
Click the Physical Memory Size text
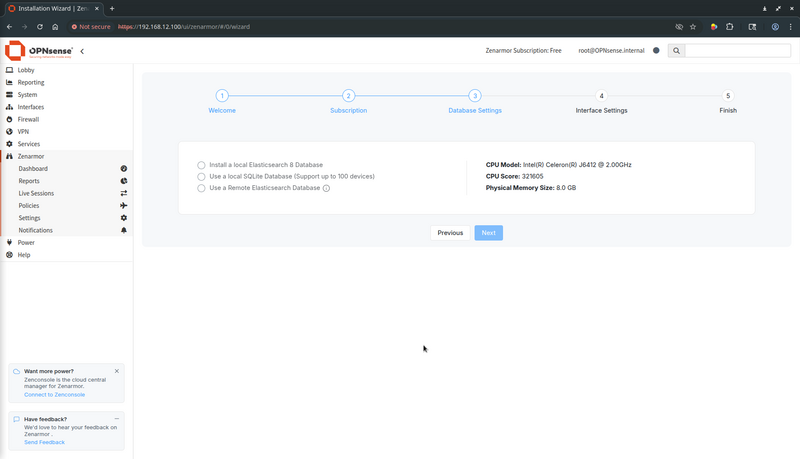click(531, 188)
